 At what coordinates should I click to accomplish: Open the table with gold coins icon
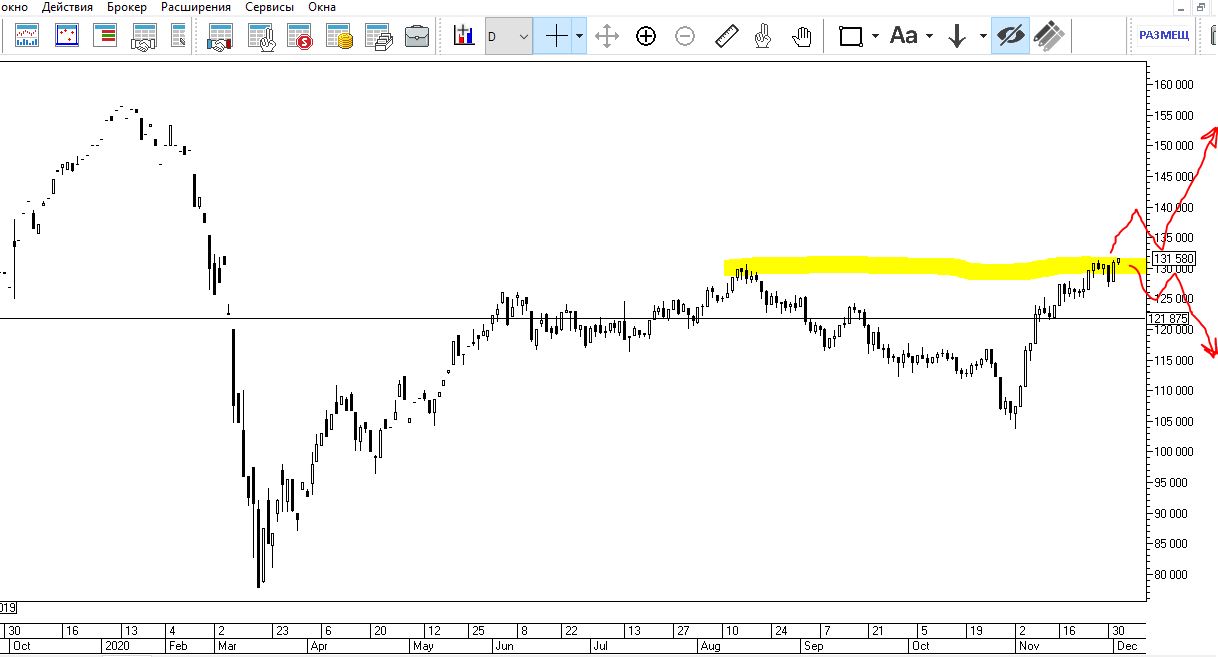point(340,37)
